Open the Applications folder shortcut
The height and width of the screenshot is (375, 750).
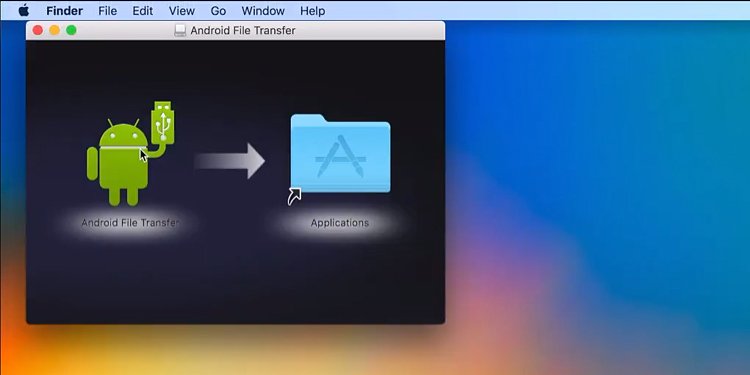click(x=340, y=158)
